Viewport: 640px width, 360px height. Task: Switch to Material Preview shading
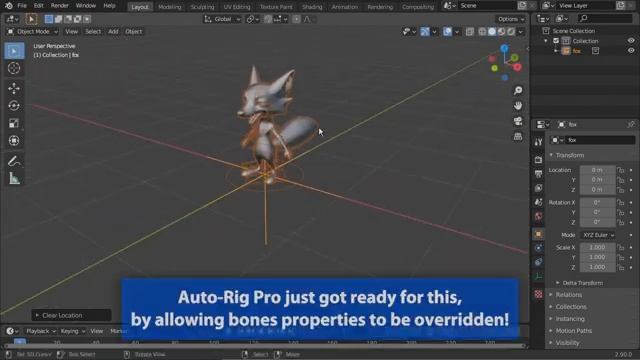point(501,32)
